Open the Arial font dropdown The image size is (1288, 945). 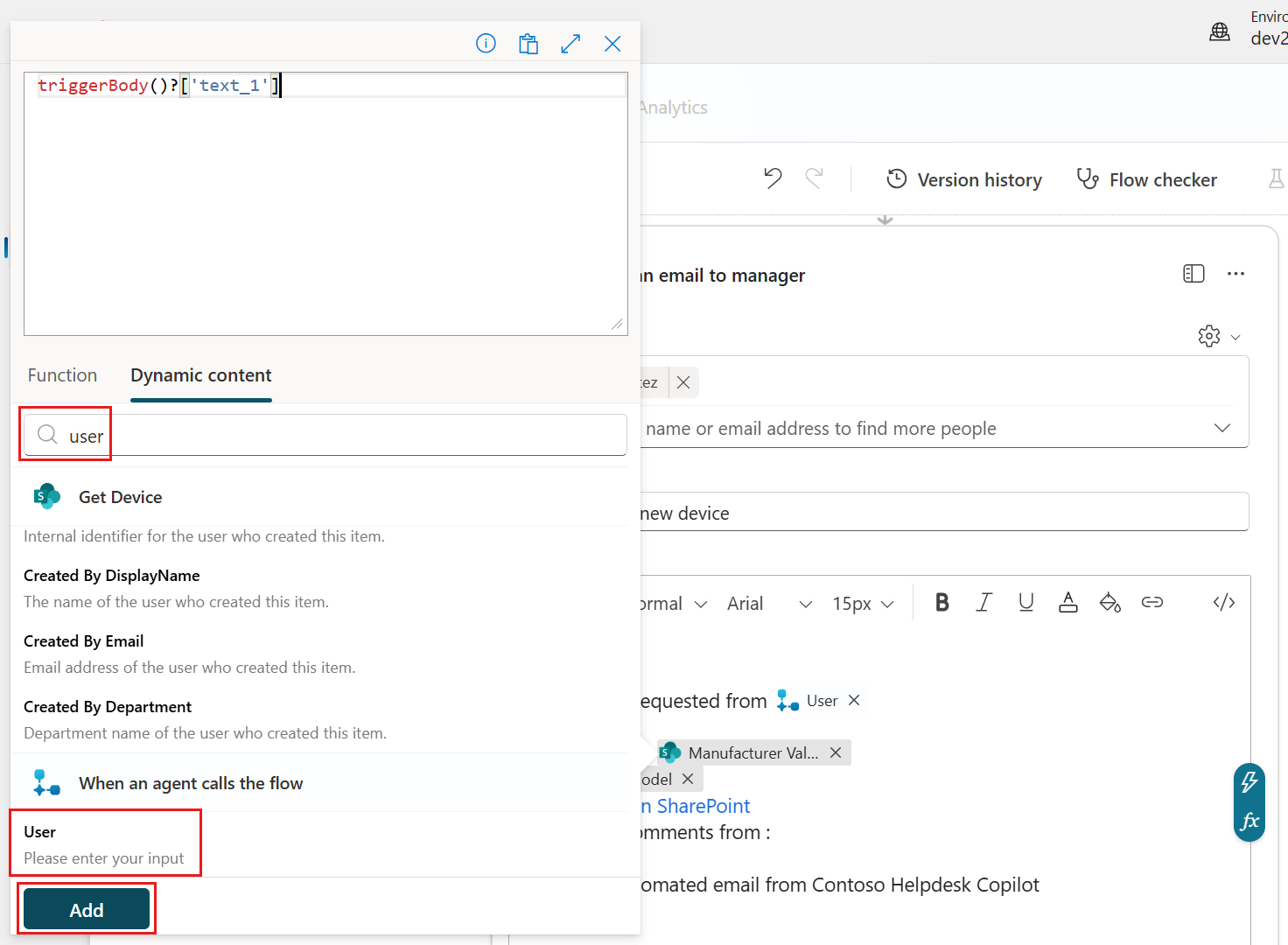(x=770, y=604)
